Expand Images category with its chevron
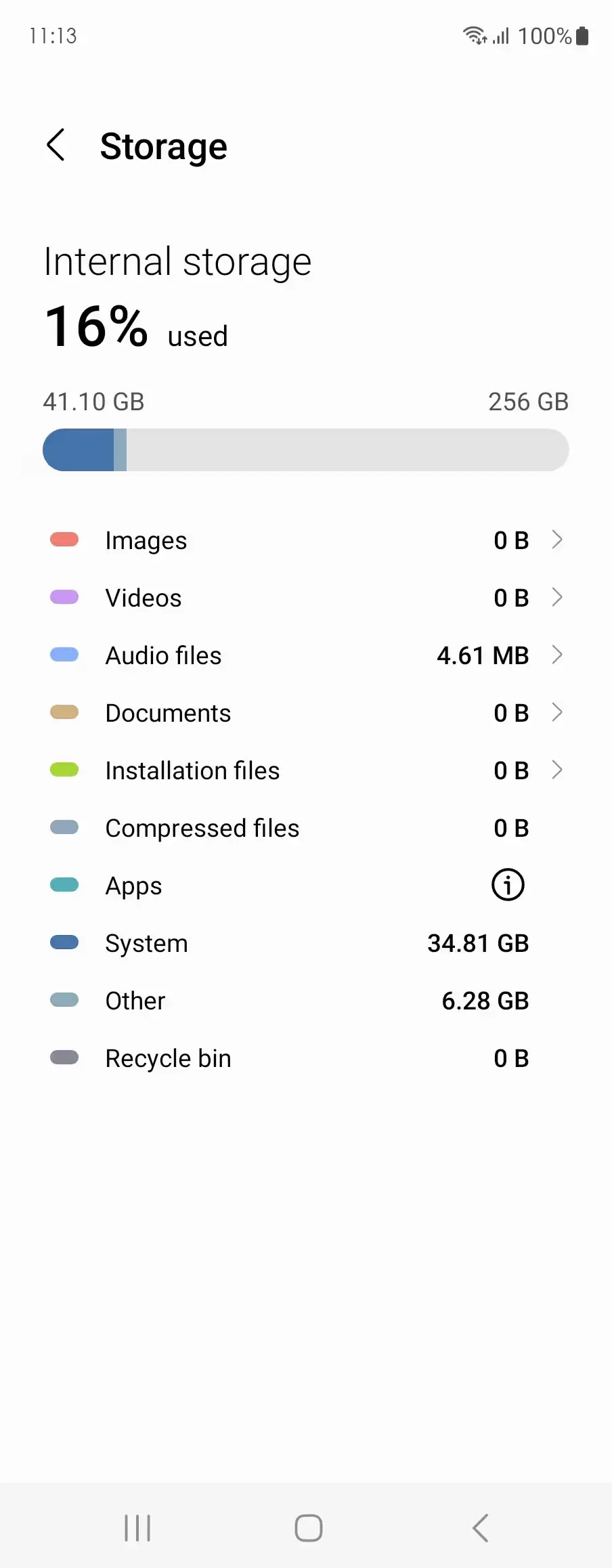 click(x=557, y=540)
